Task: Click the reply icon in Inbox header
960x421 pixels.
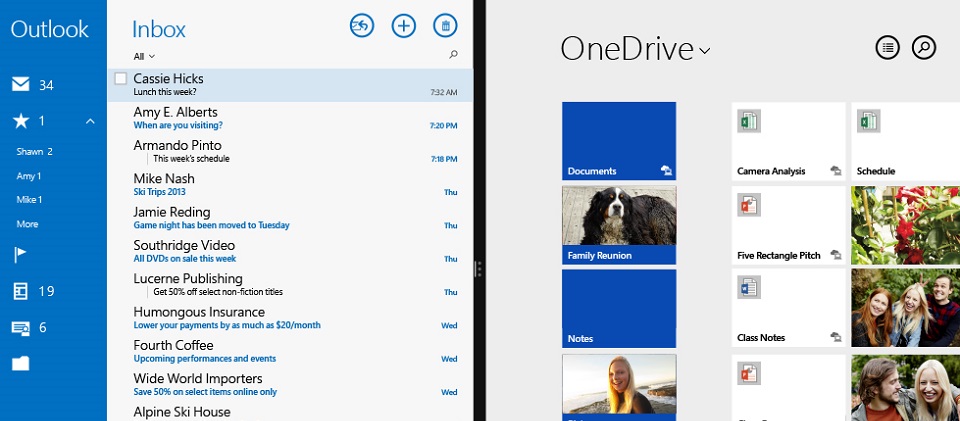Action: (x=362, y=27)
